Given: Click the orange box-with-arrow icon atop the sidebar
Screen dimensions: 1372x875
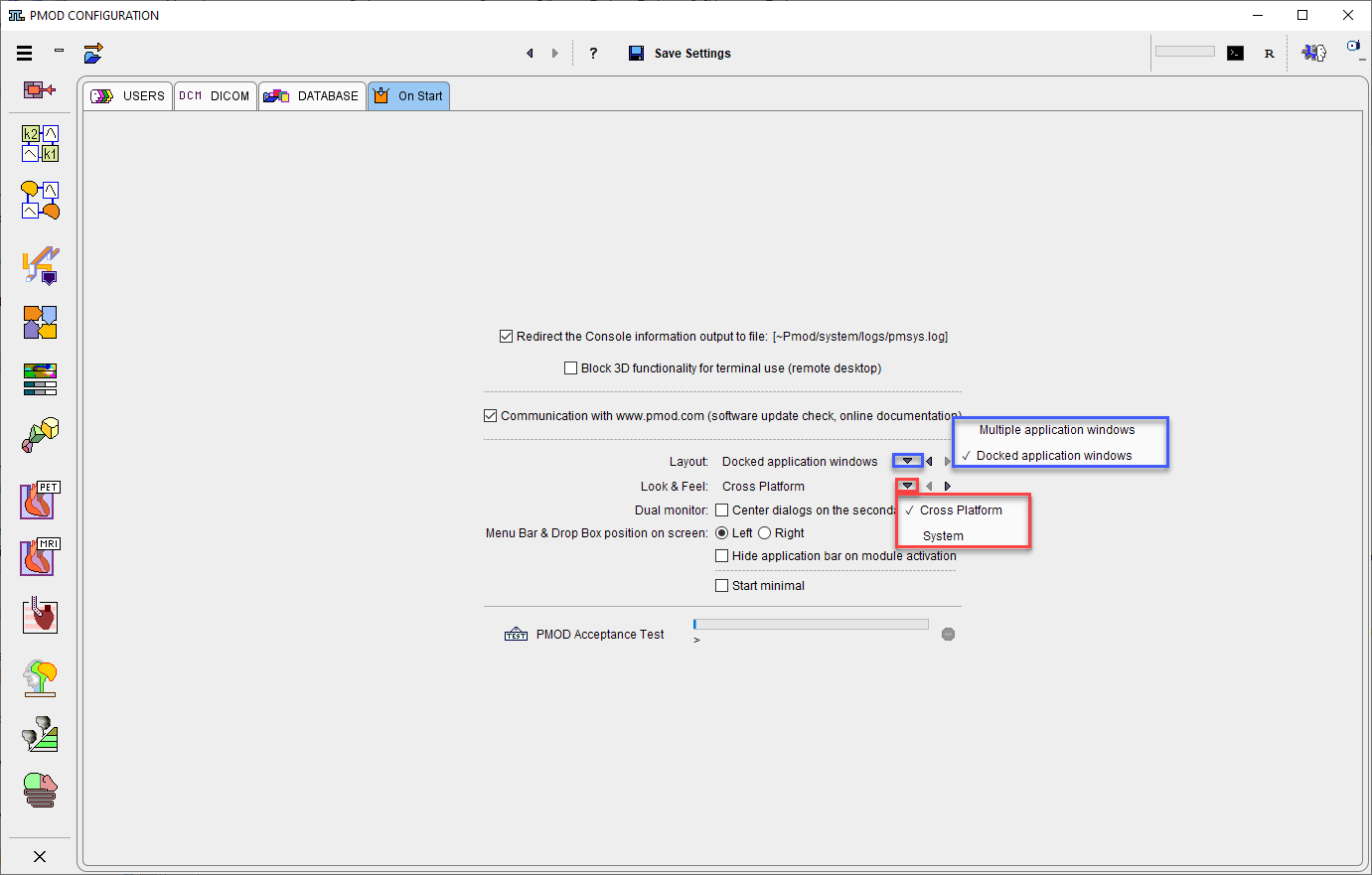Looking at the screenshot, I should click(x=40, y=89).
